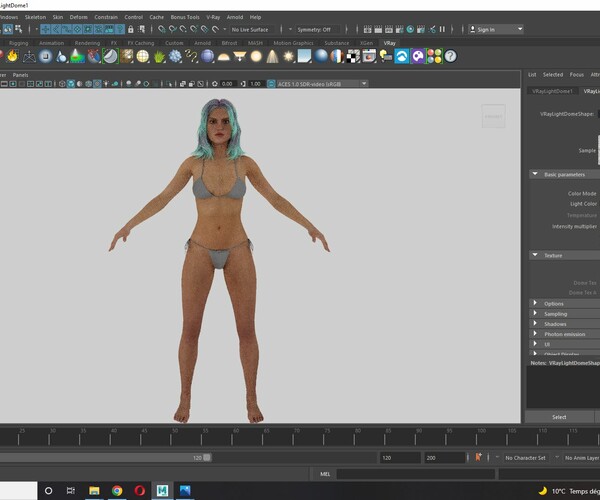Screen dimensions: 600x500
Task: Open the Symmetry: Off dropdown
Action: coord(318,29)
